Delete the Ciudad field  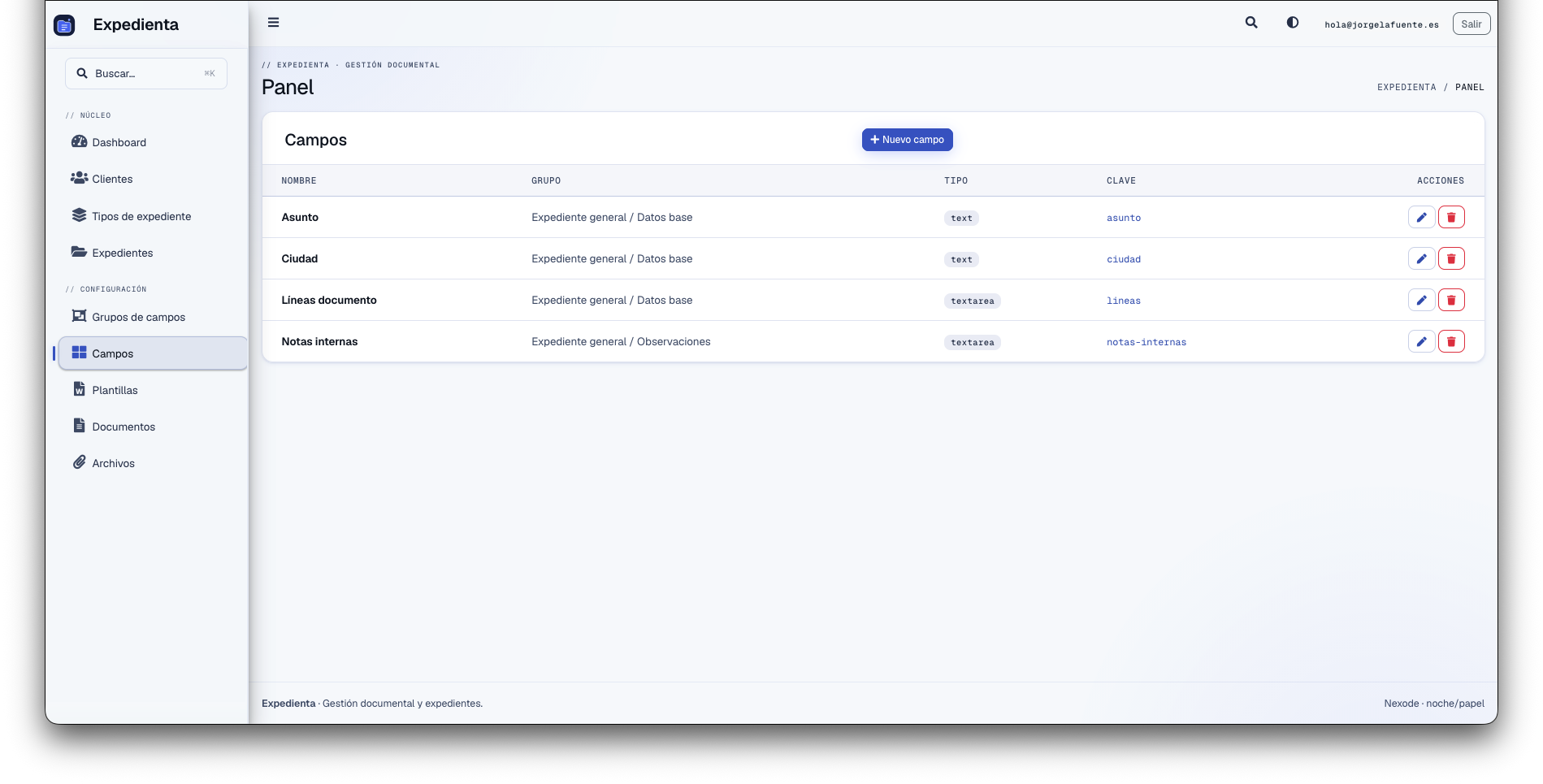(x=1451, y=258)
